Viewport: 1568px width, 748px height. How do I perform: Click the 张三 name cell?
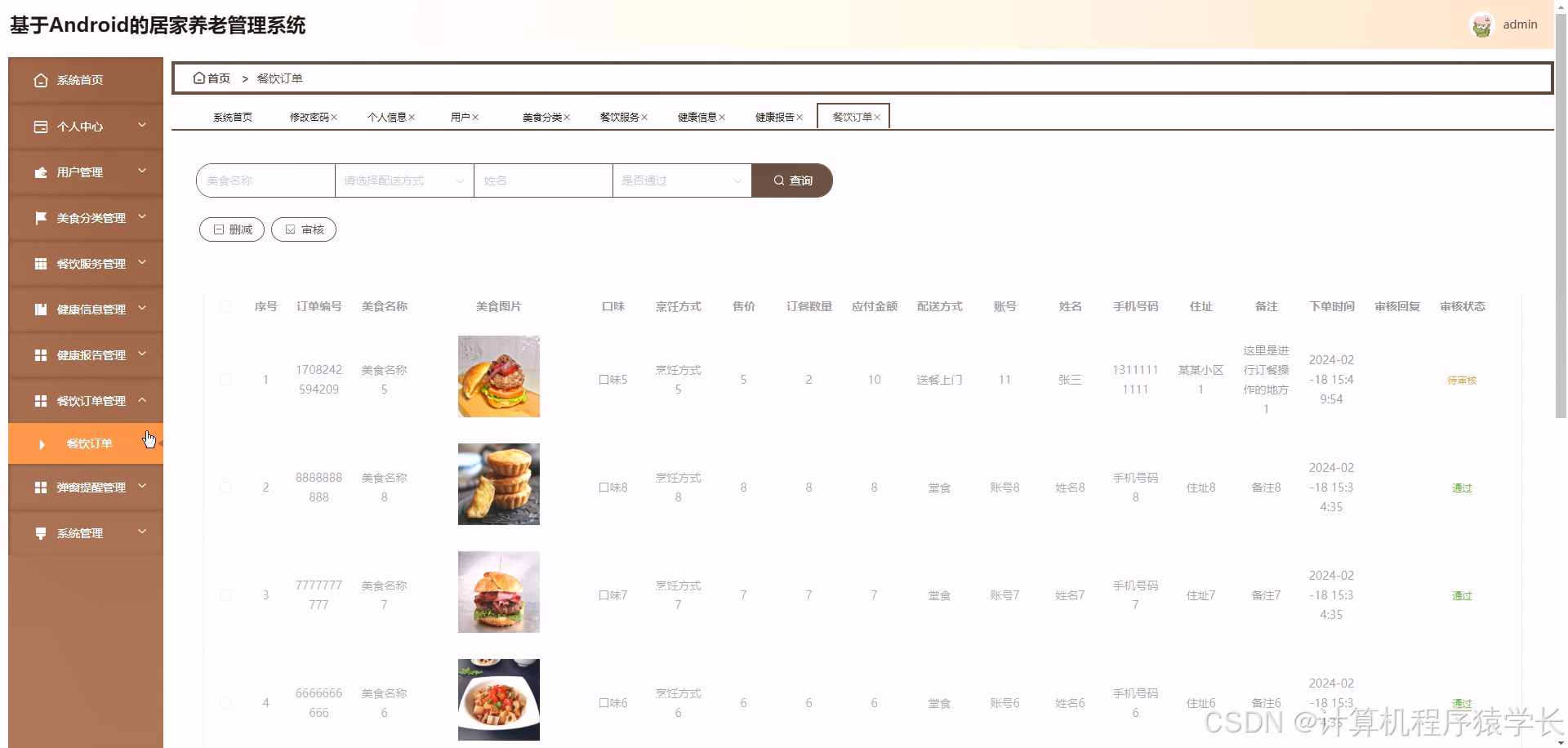tap(1070, 380)
